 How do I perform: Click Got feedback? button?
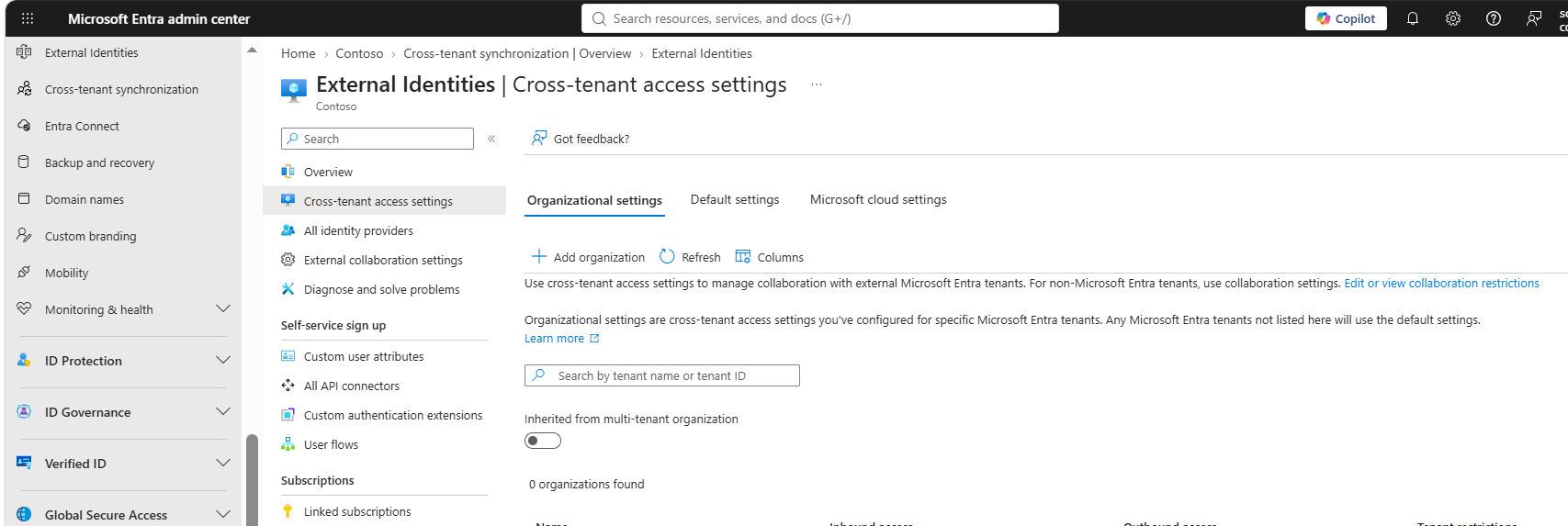581,139
